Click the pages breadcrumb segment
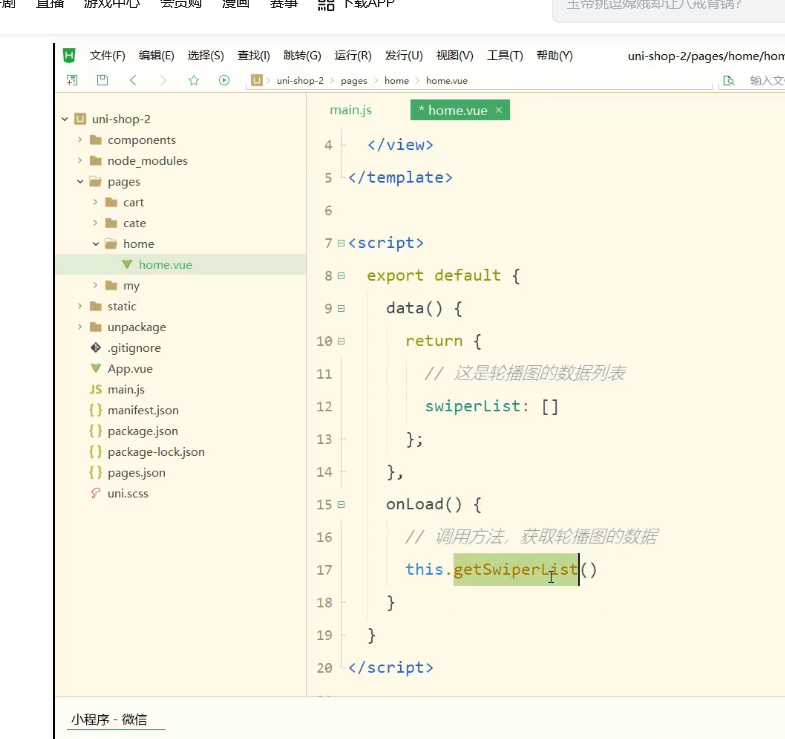Viewport: 785px width, 739px height. [354, 80]
